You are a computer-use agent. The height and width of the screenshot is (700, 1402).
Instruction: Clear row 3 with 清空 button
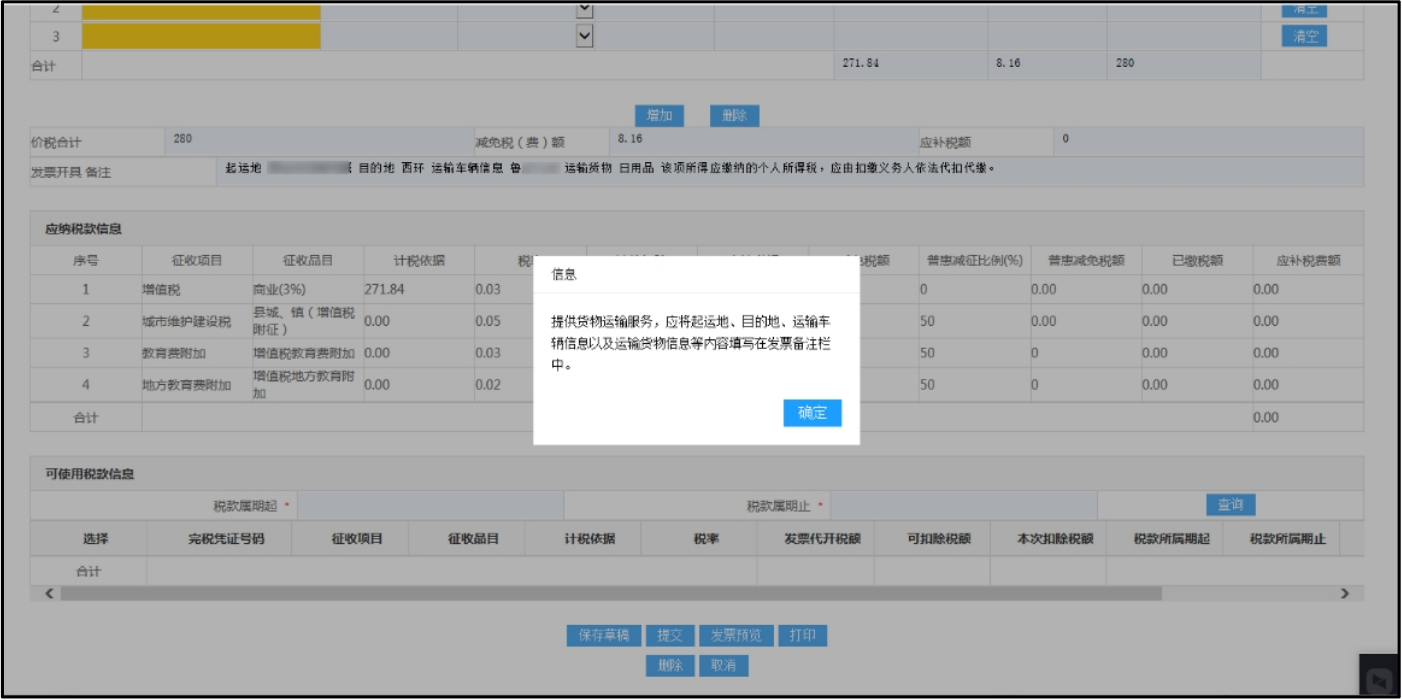pyautogui.click(x=1304, y=36)
